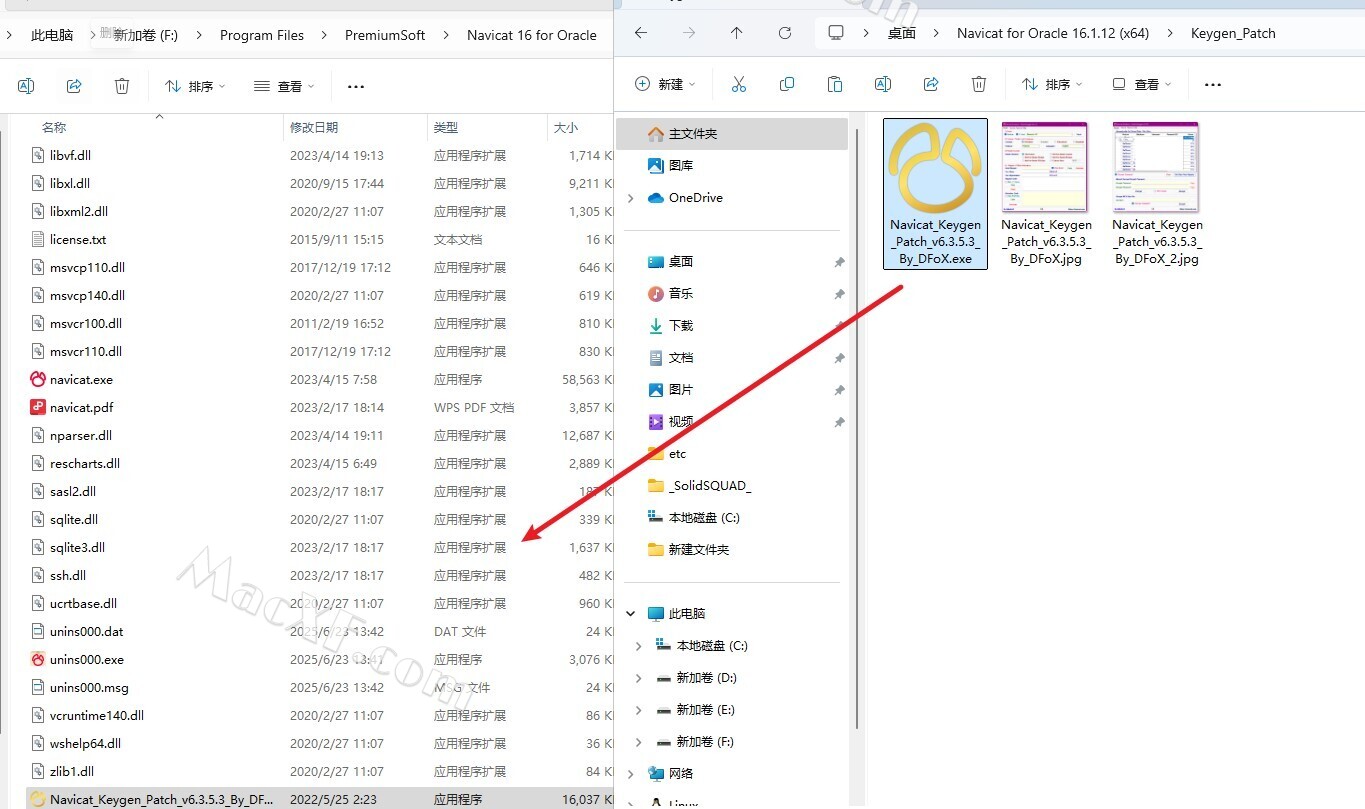Go up one folder level in the Keygen_Patch window
This screenshot has height=809, width=1365.
(x=737, y=33)
